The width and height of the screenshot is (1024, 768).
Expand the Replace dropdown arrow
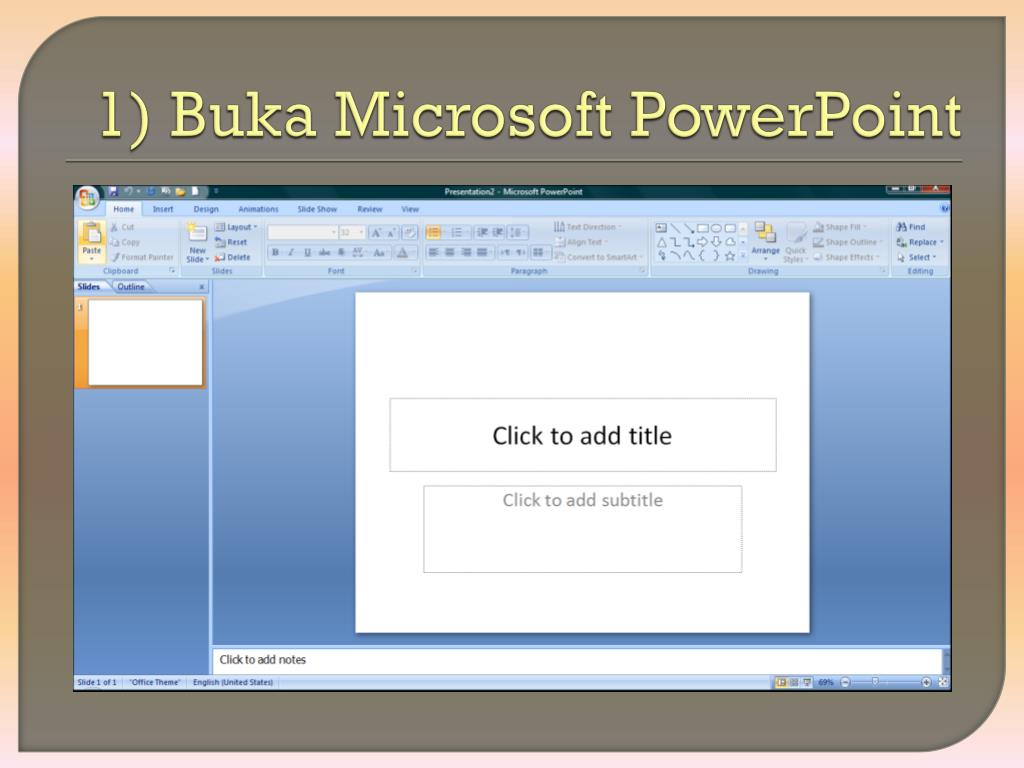coord(942,242)
